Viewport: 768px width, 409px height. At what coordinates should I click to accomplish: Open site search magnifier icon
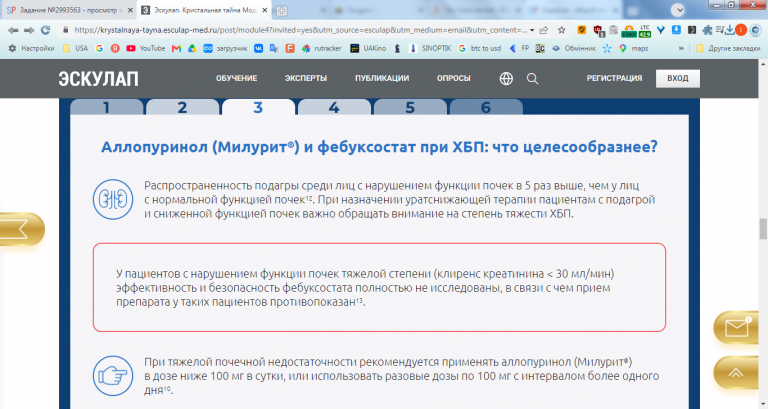point(532,79)
